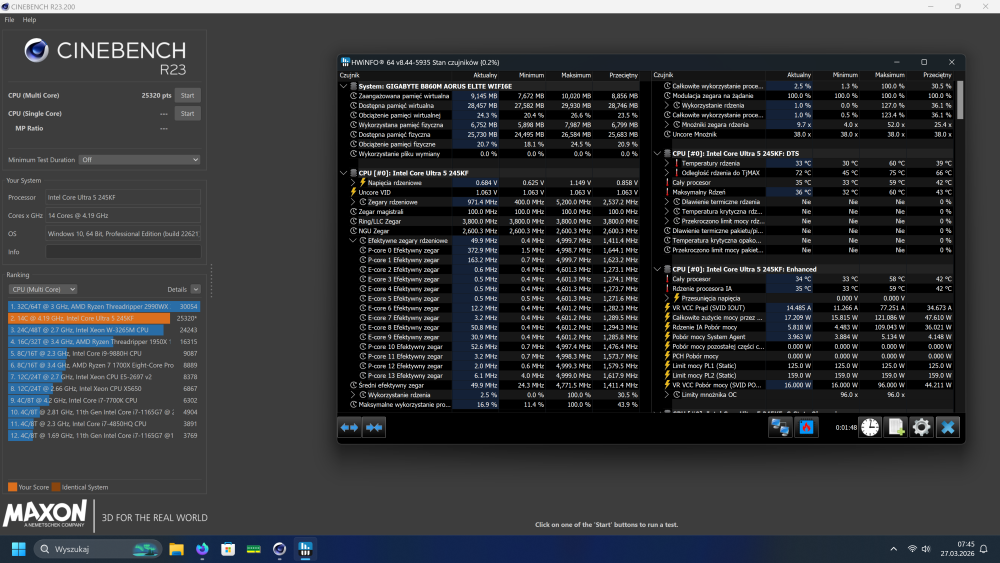Select the Intel Core Ultra 5 245KF ranking entry
Image resolution: width=1000 pixels, height=563 pixels.
(x=104, y=318)
